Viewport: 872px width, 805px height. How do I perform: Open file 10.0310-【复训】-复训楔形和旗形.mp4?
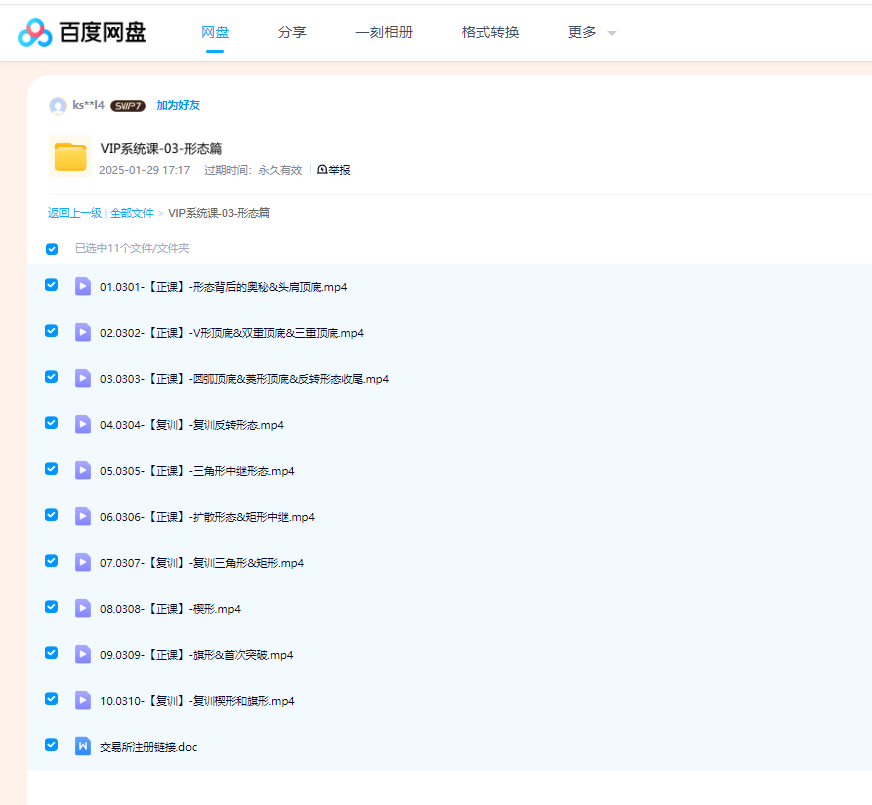click(197, 701)
